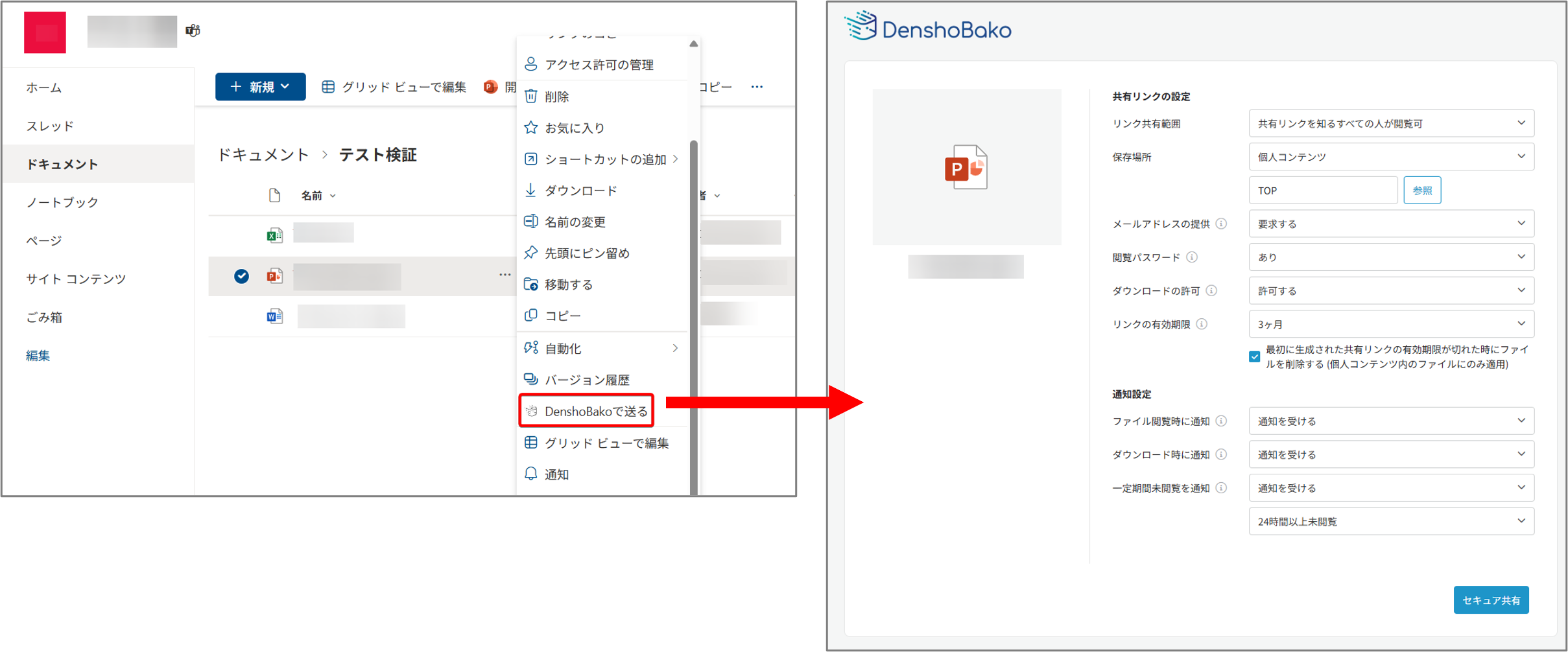Open the 24時間以上未閲覧 dropdown
Viewport: 1568px width, 652px height.
point(1391,522)
